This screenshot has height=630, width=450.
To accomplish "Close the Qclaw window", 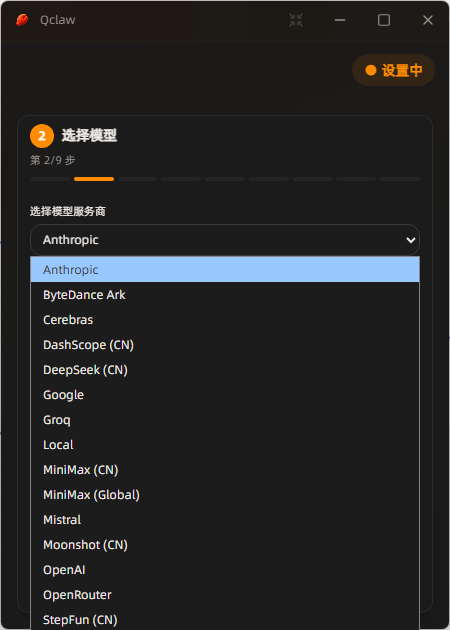I will pyautogui.click(x=428, y=20).
